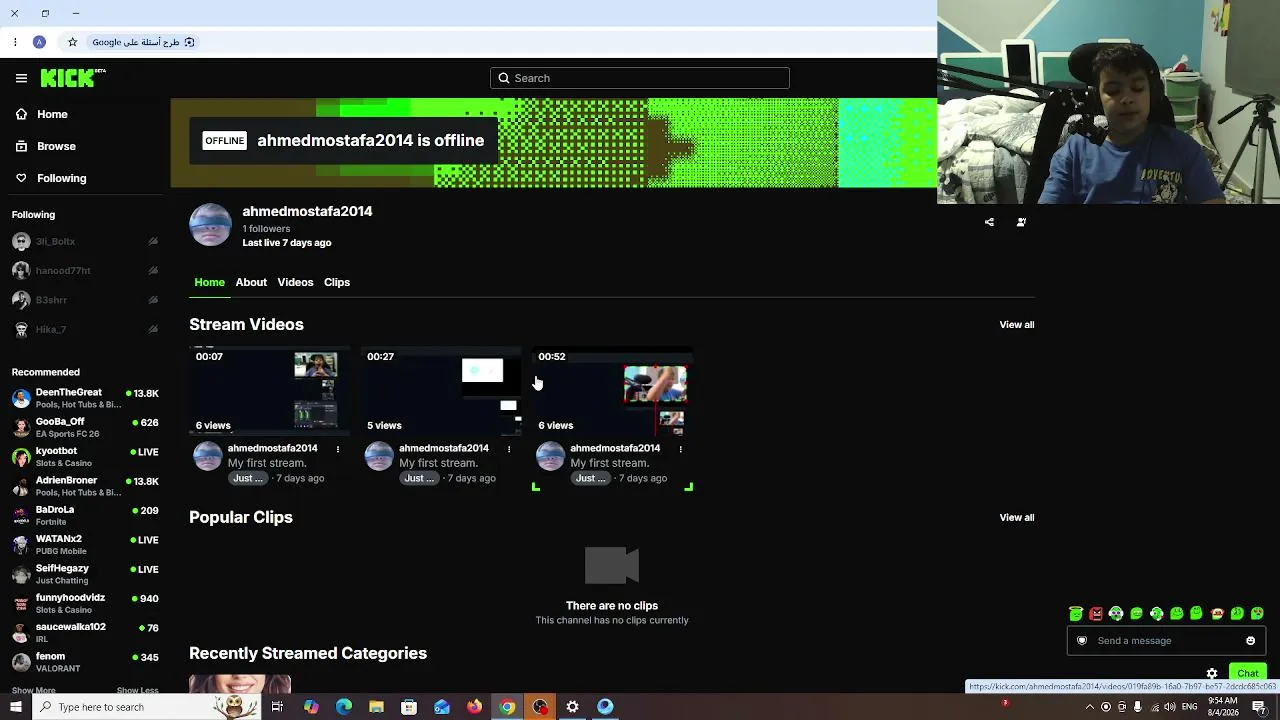
Task: Switch to the About tab
Action: pos(251,282)
